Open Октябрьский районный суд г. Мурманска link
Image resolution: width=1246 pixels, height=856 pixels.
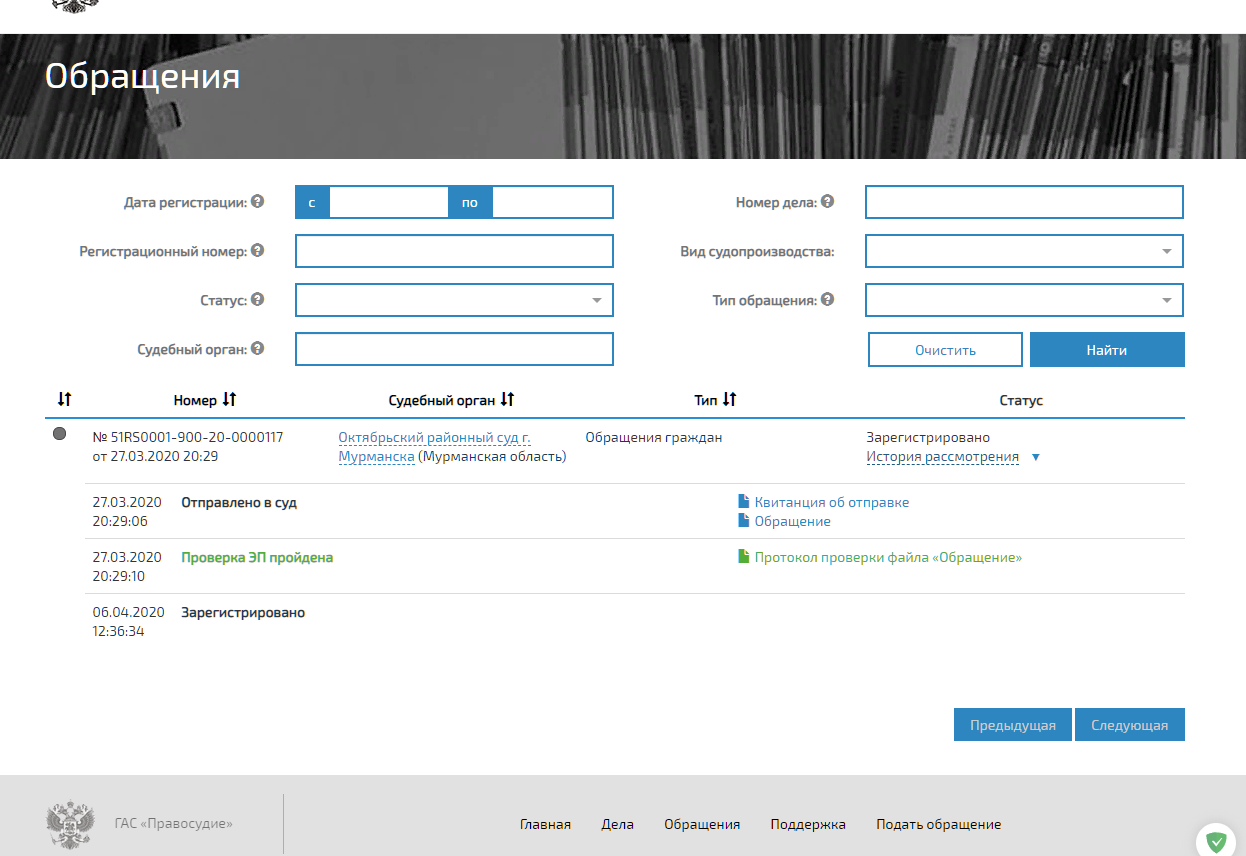point(434,447)
